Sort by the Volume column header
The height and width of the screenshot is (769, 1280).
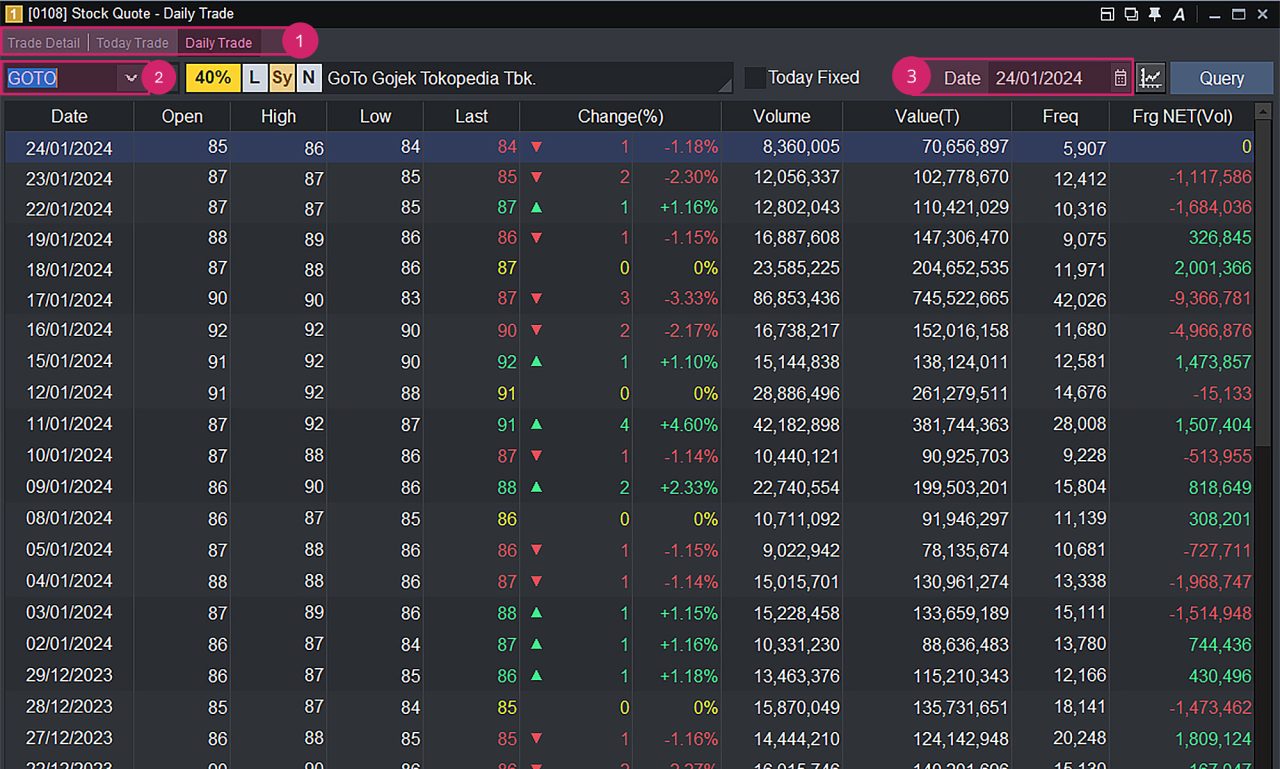(781, 116)
